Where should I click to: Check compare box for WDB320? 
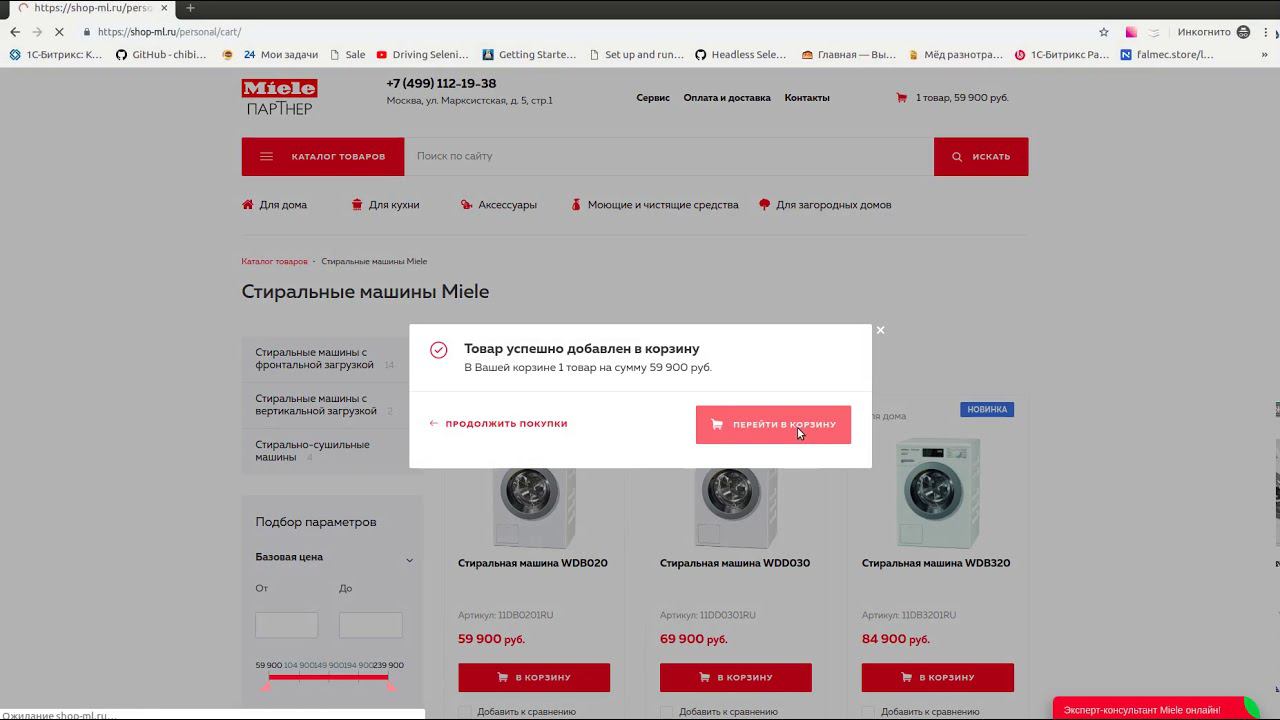[869, 712]
